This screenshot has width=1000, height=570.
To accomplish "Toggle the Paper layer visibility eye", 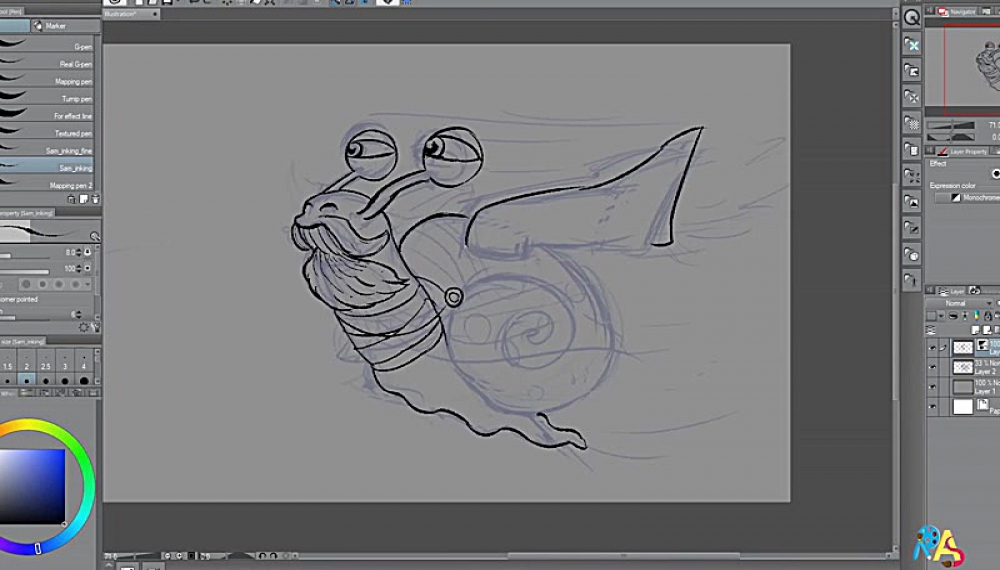I will 933,407.
